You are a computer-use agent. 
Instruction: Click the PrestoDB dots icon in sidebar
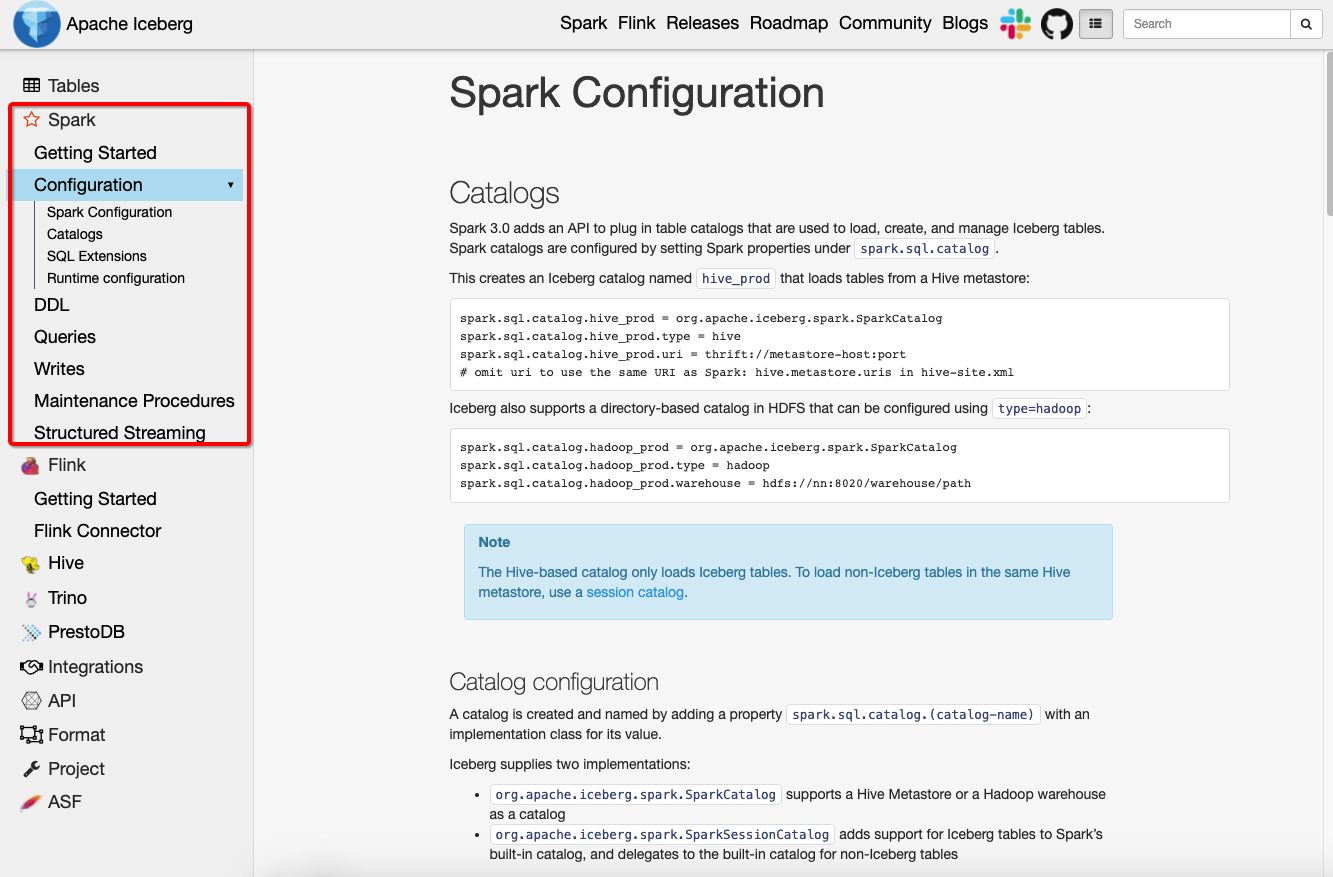pyautogui.click(x=31, y=632)
